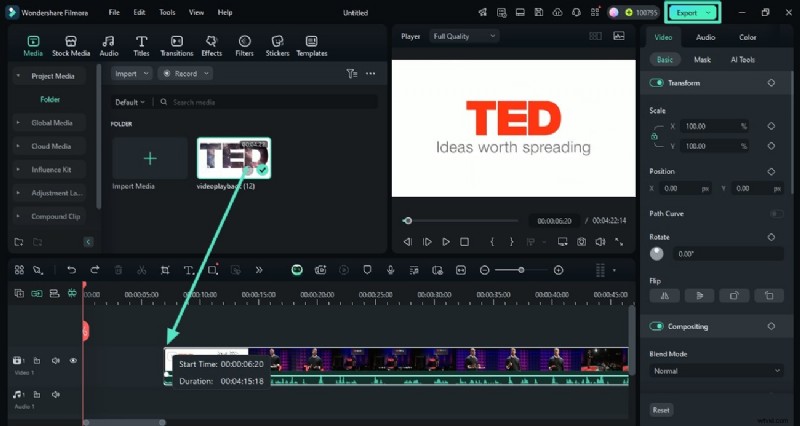Open the Titles panel

coord(141,45)
